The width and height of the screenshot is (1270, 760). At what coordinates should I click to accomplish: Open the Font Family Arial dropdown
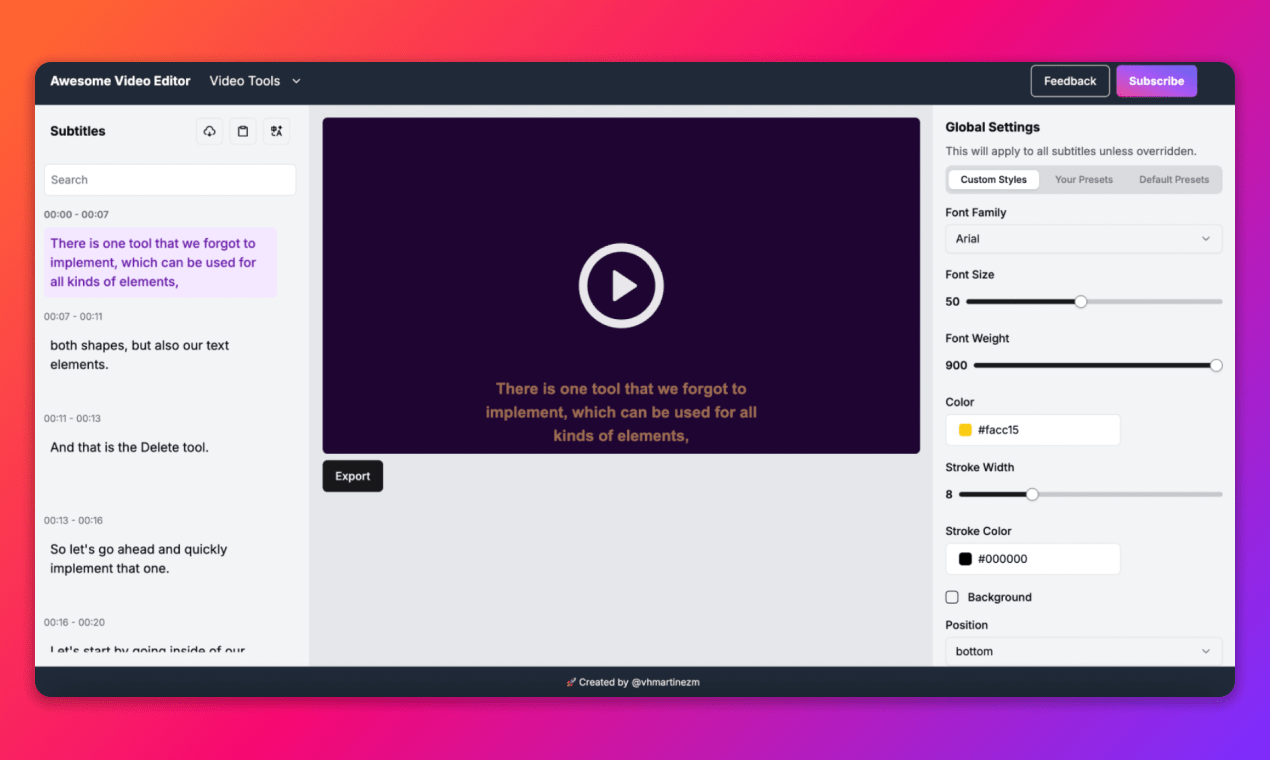pos(1084,239)
